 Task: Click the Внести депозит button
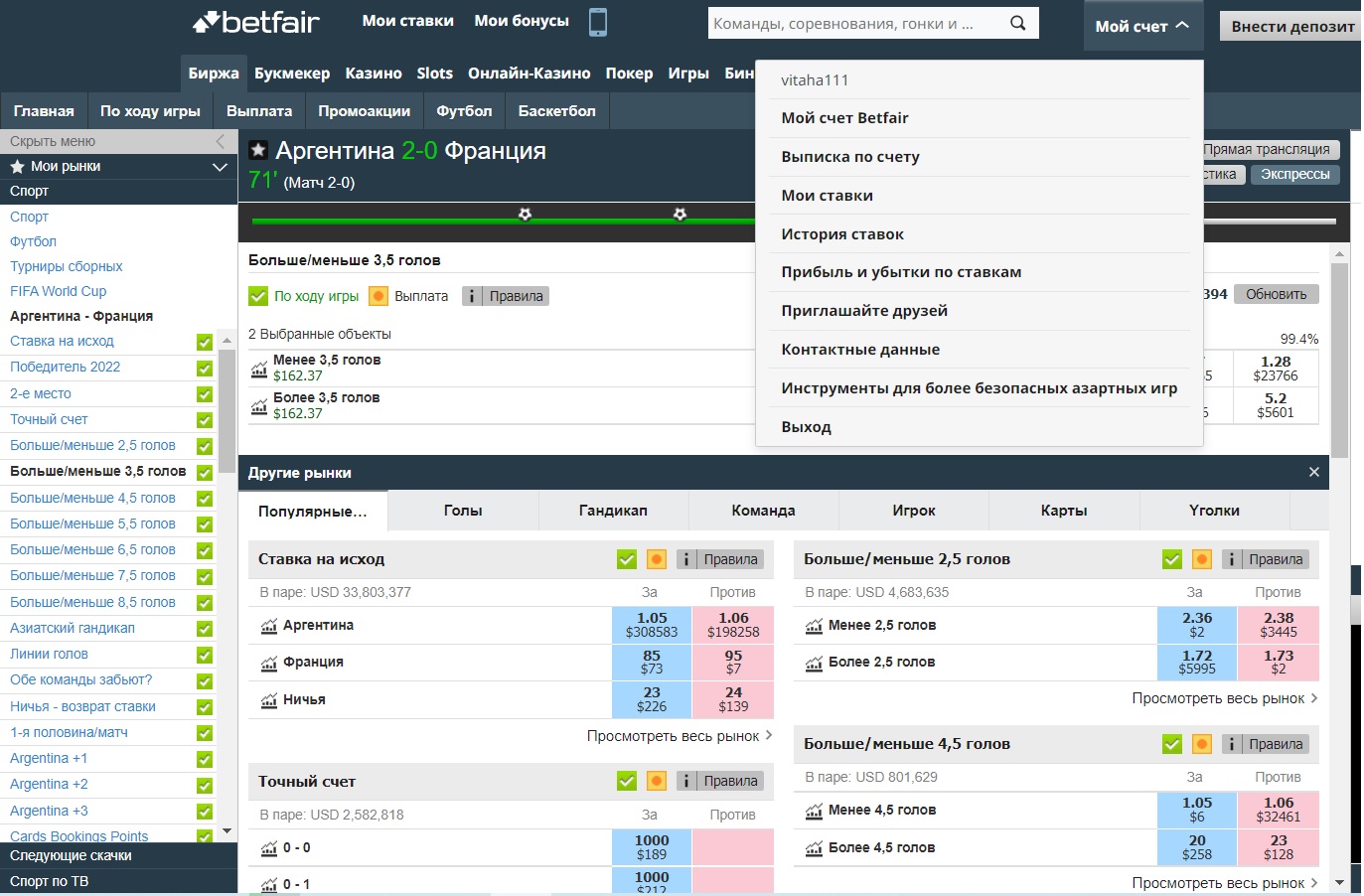coord(1291,26)
